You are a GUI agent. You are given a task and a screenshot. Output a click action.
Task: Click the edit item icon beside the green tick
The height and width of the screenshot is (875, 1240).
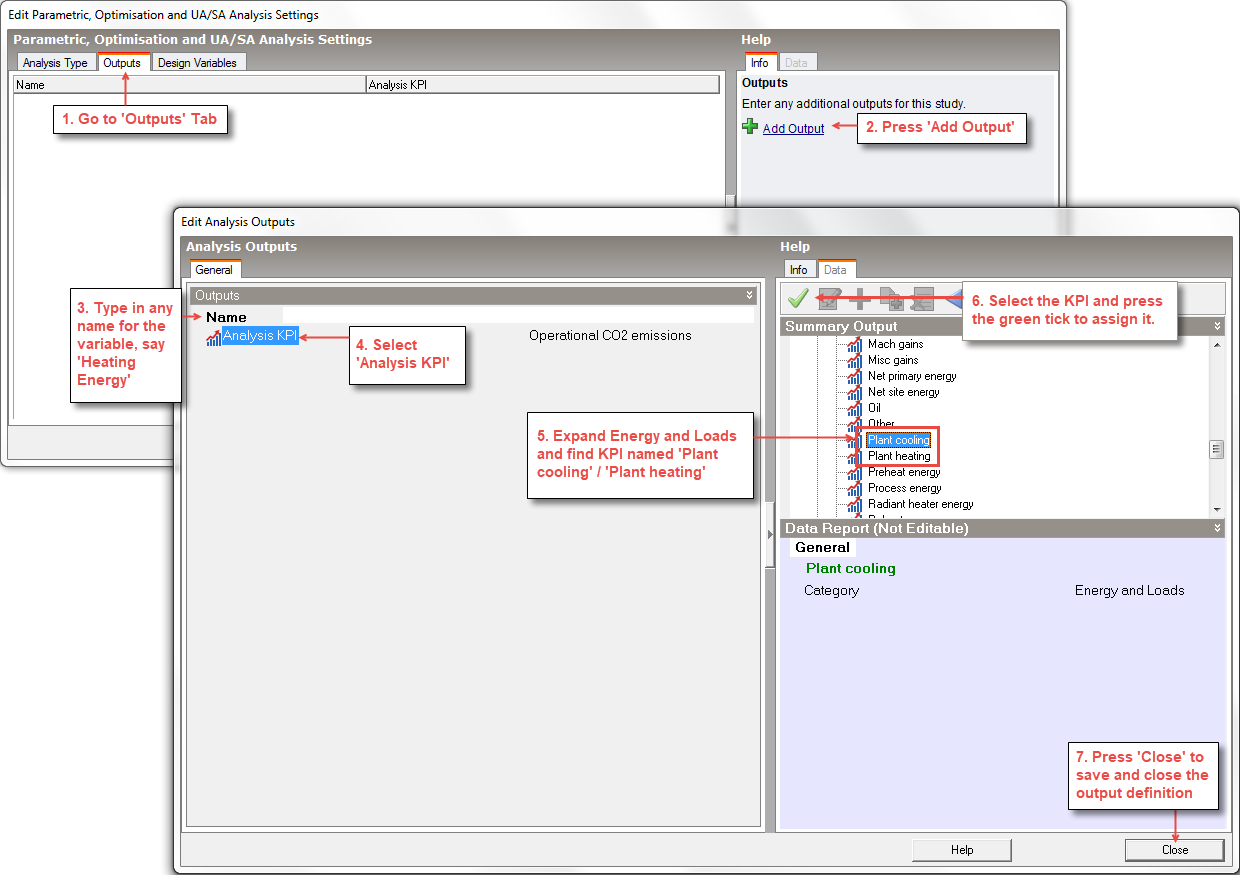click(828, 298)
